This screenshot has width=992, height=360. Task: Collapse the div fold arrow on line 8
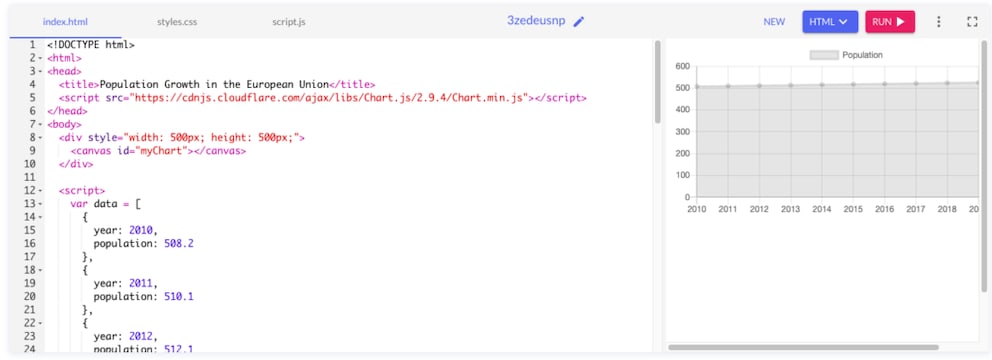tap(40, 138)
